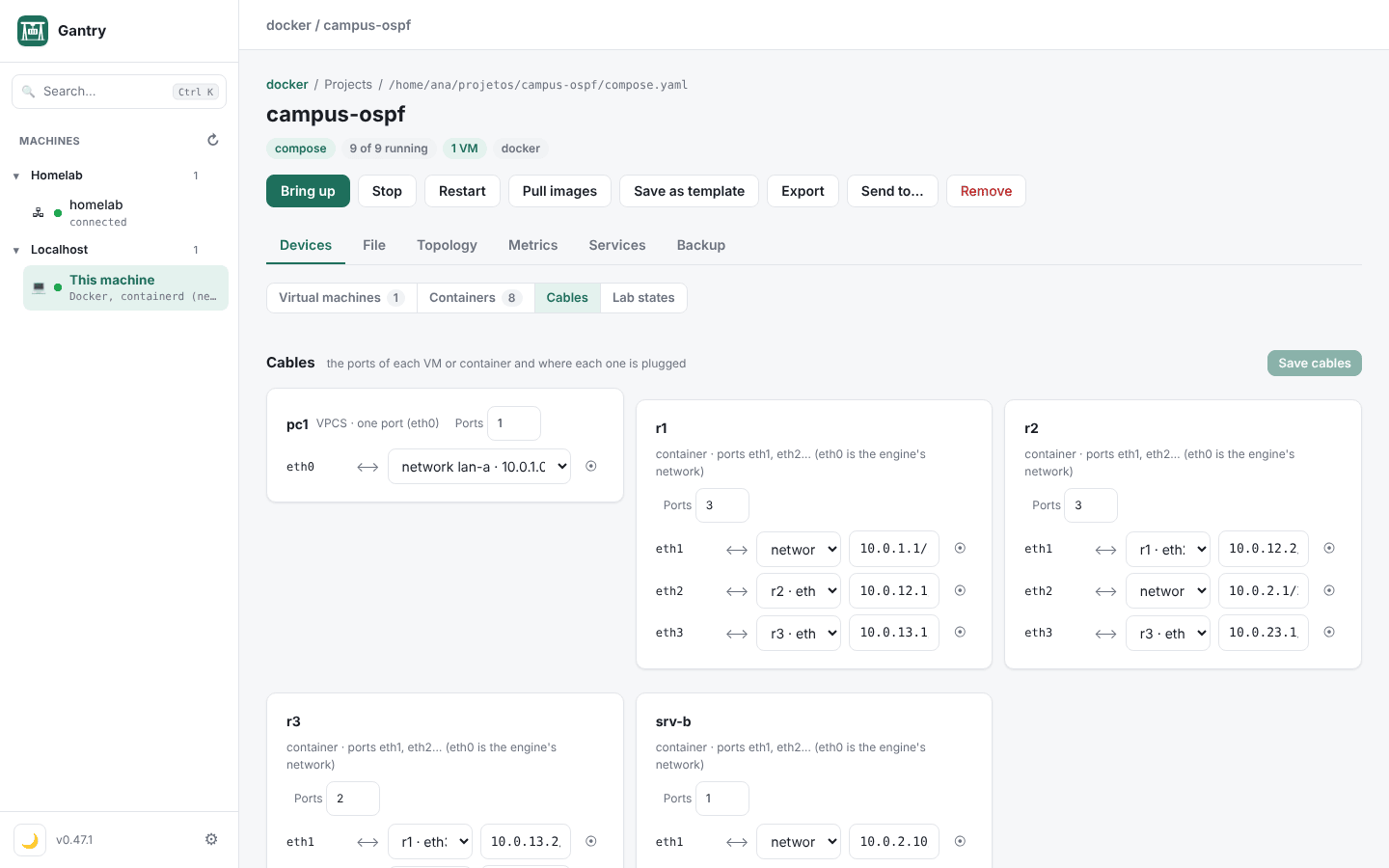This screenshot has height=868, width=1389.
Task: Open the Lab states sub-tab
Action: point(643,297)
